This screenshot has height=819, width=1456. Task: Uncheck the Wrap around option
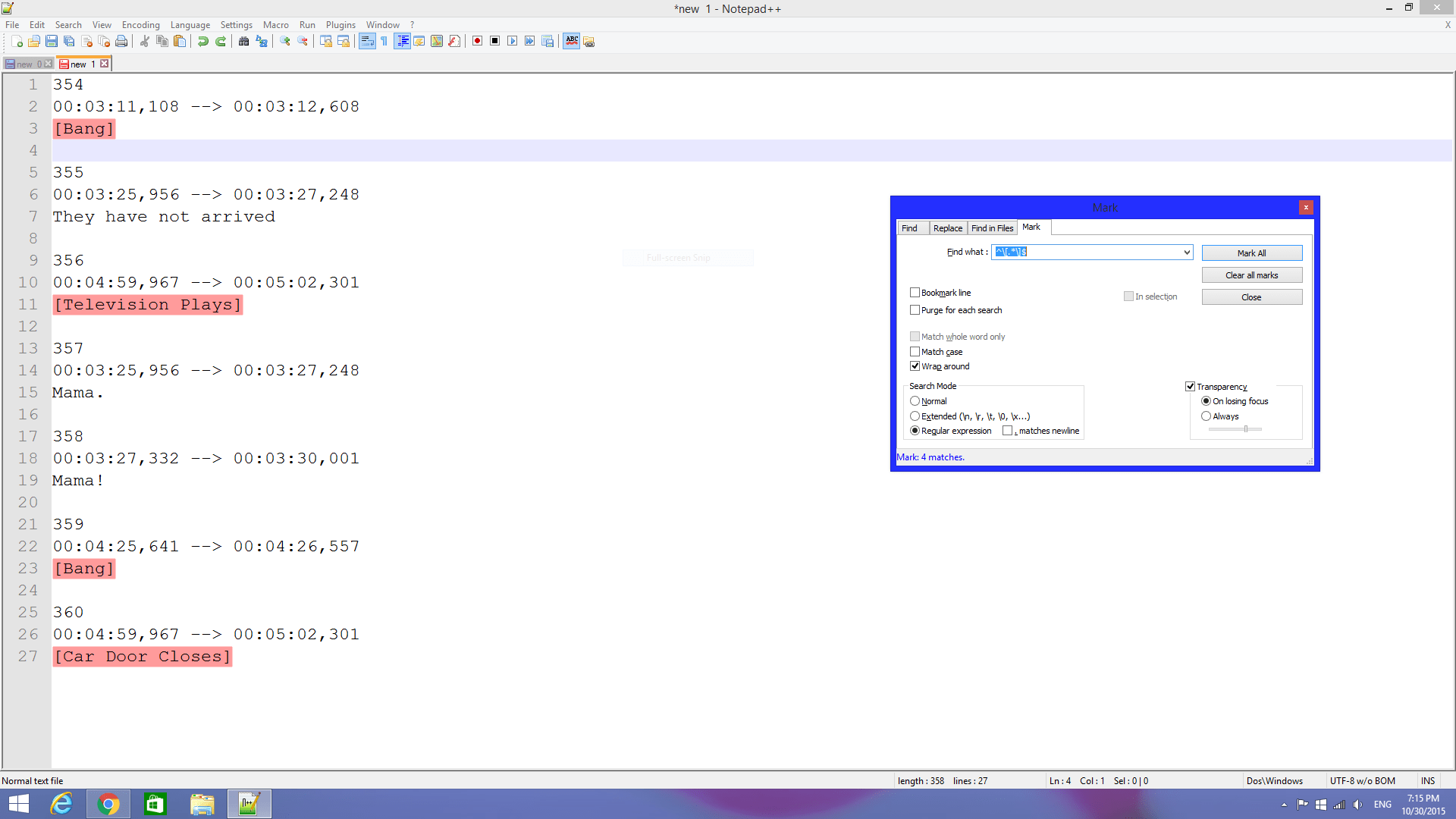[915, 366]
